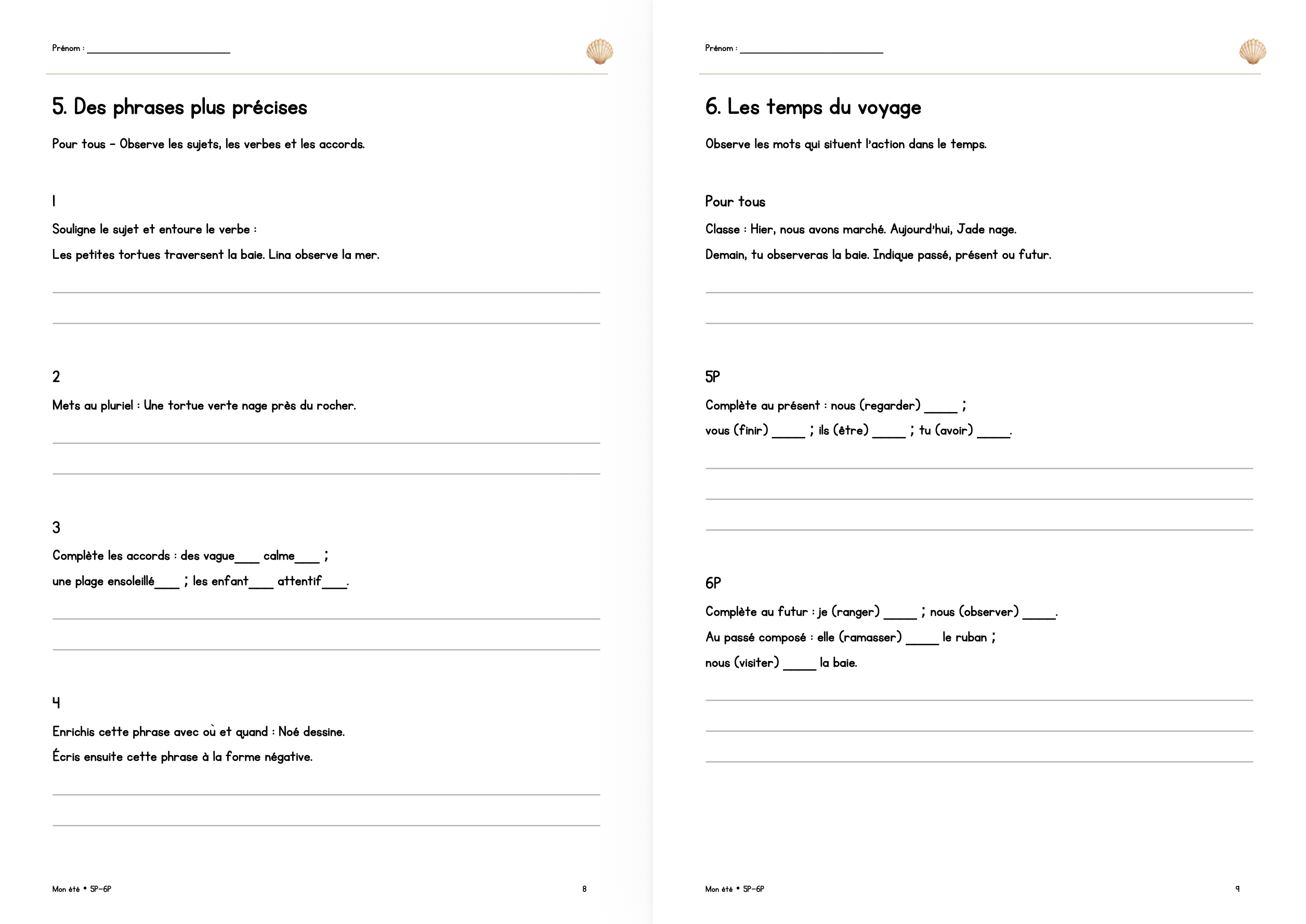Click the seashell icon on page 9
The image size is (1306, 924).
pos(1252,51)
